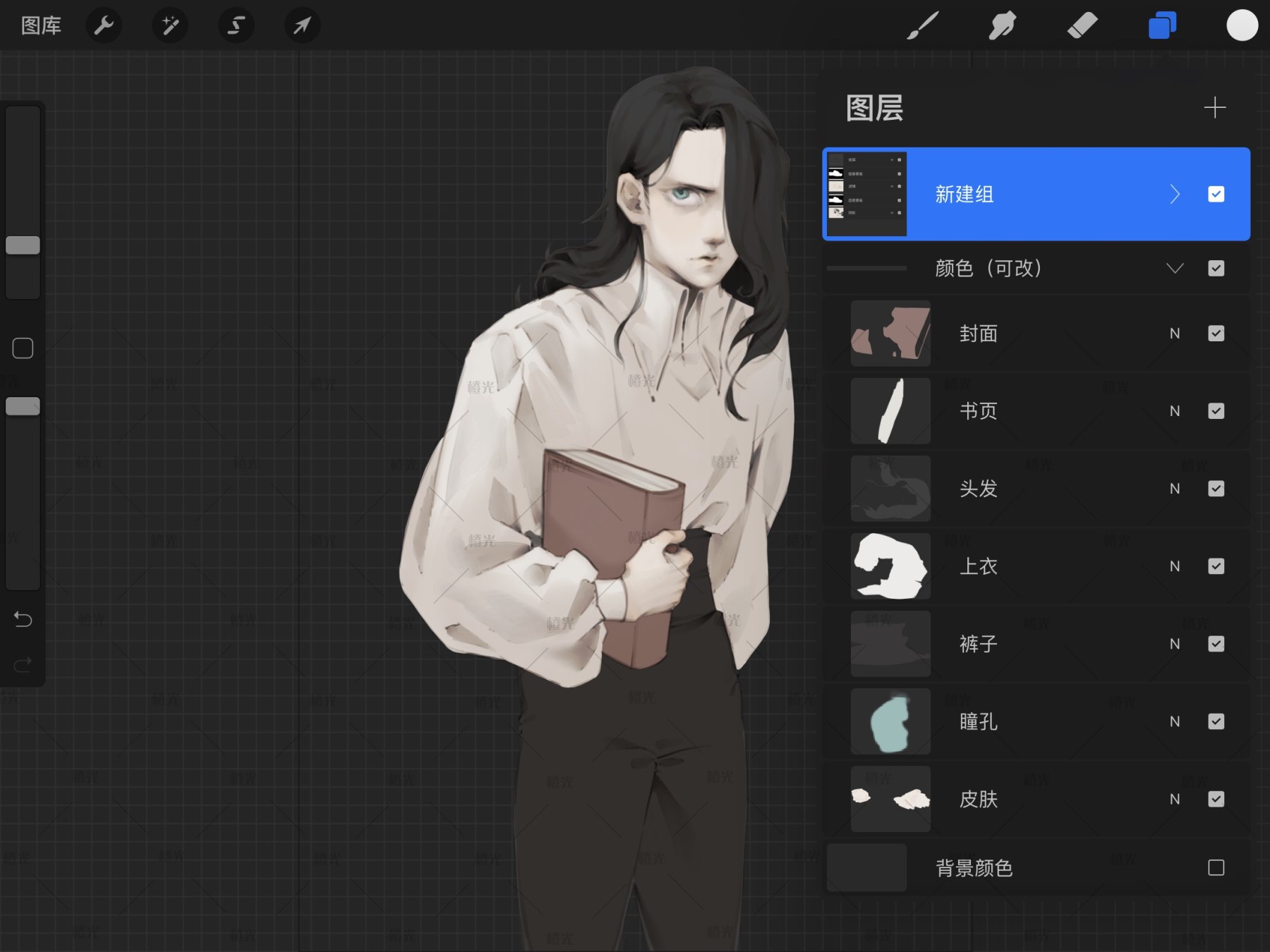The image size is (1270, 952).
Task: Select the Adjustments magic wand tool
Action: click(x=170, y=25)
